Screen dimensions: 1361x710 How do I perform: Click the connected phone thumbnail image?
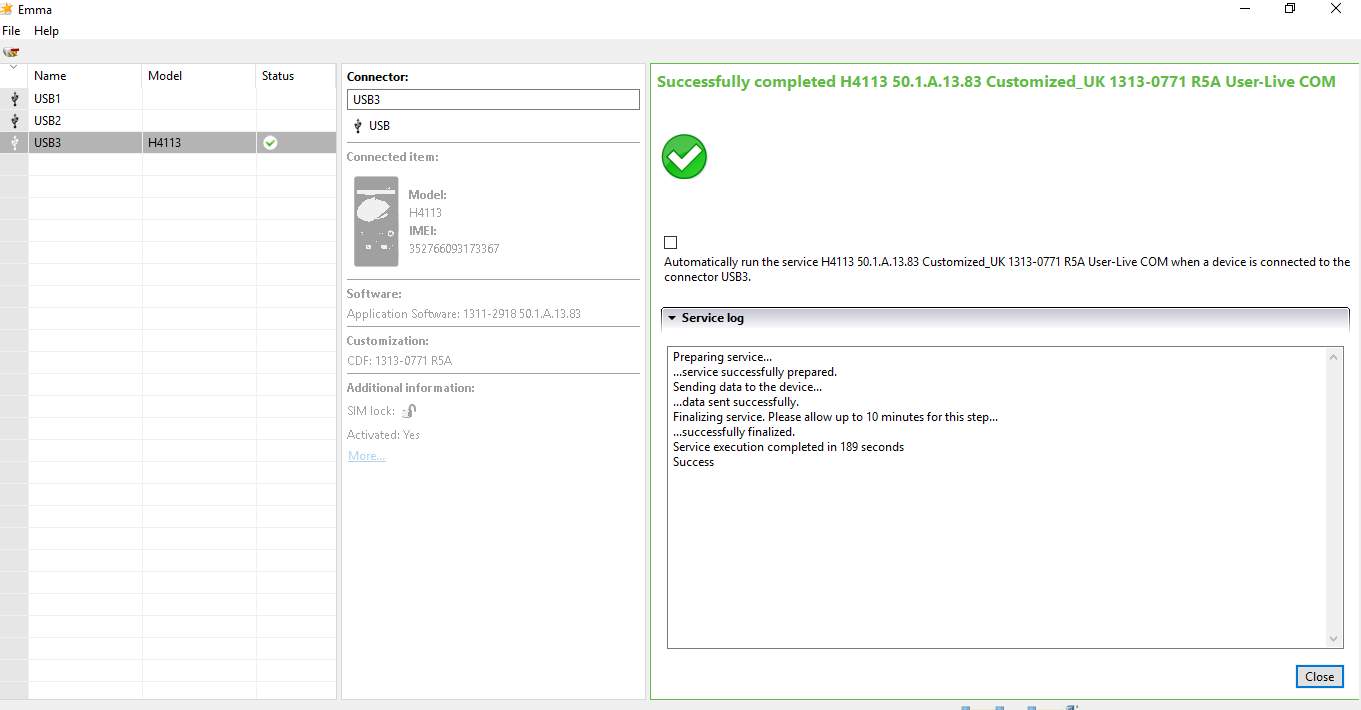pos(376,221)
